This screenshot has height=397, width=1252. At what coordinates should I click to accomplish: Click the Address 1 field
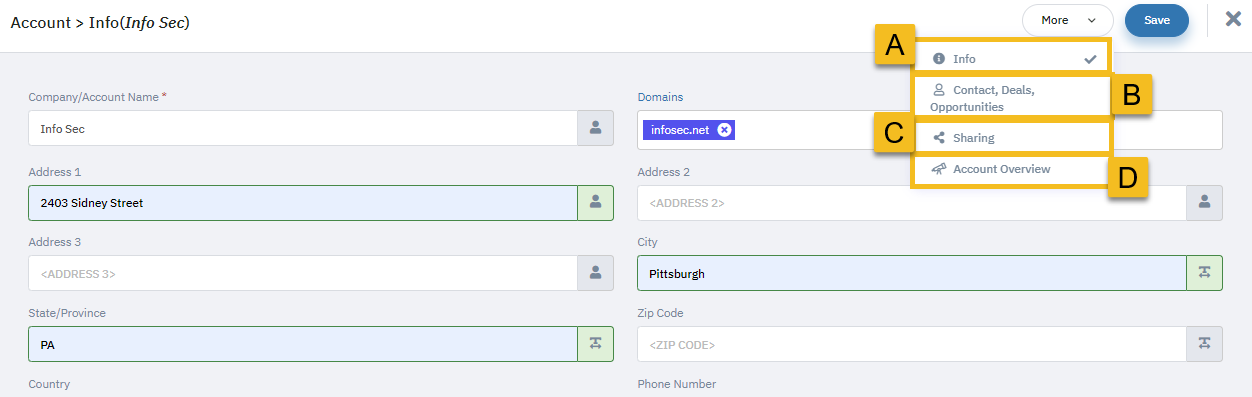303,203
